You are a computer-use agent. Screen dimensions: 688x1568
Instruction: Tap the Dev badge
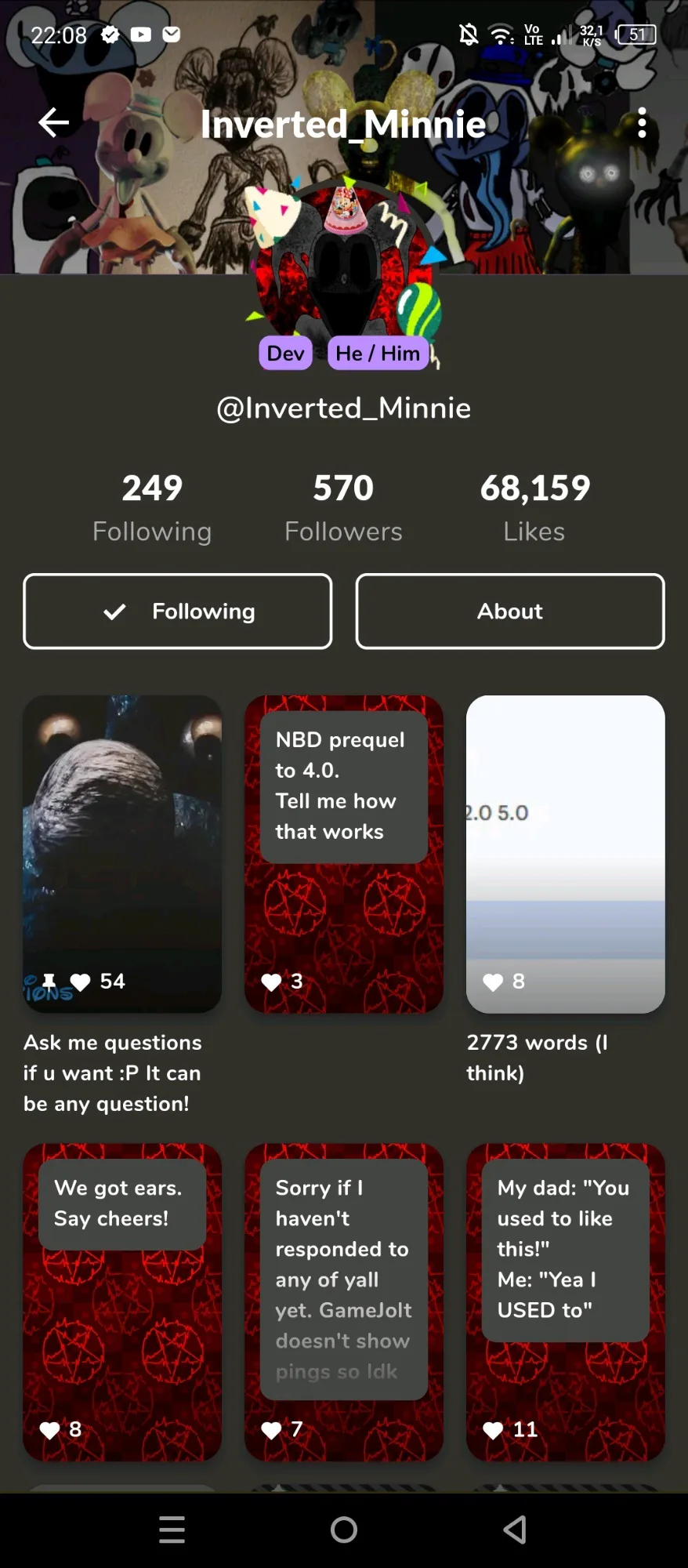[x=285, y=353]
